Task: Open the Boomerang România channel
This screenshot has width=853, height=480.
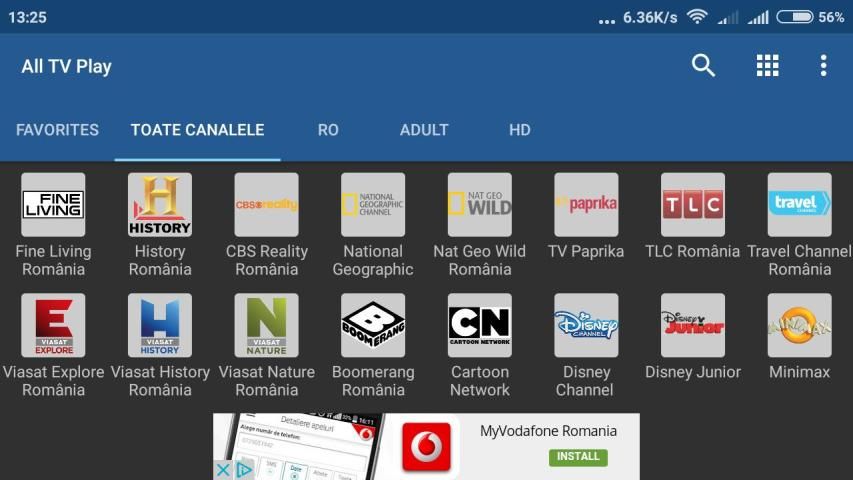Action: coord(373,325)
